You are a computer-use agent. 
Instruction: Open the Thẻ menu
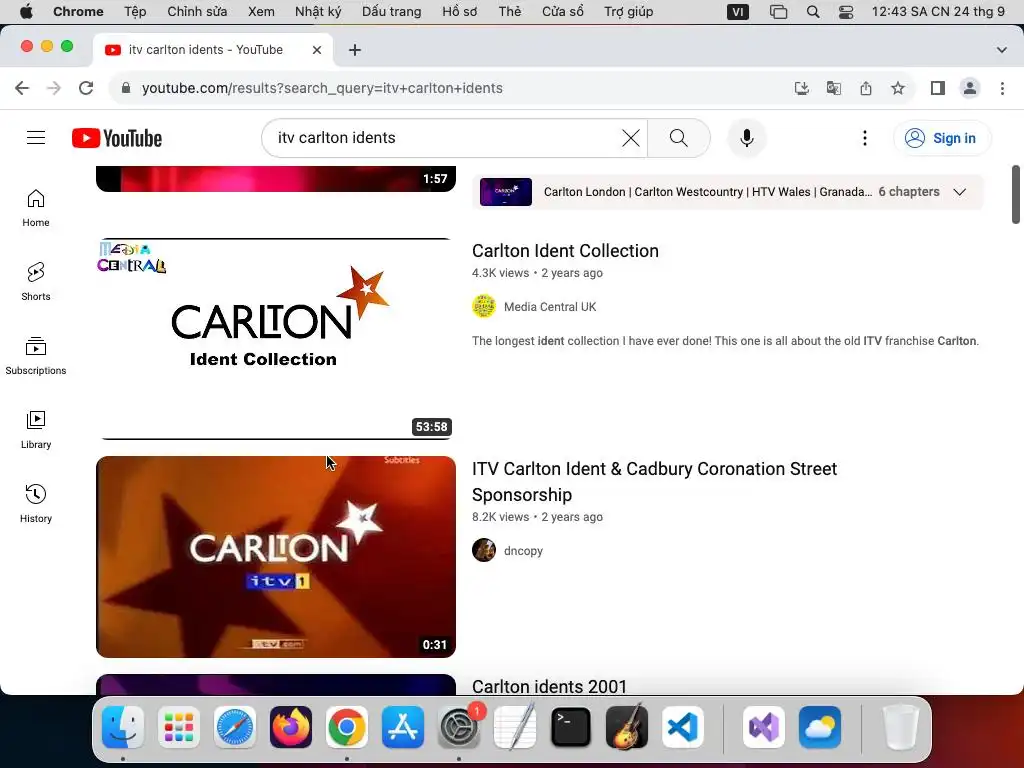pos(510,12)
